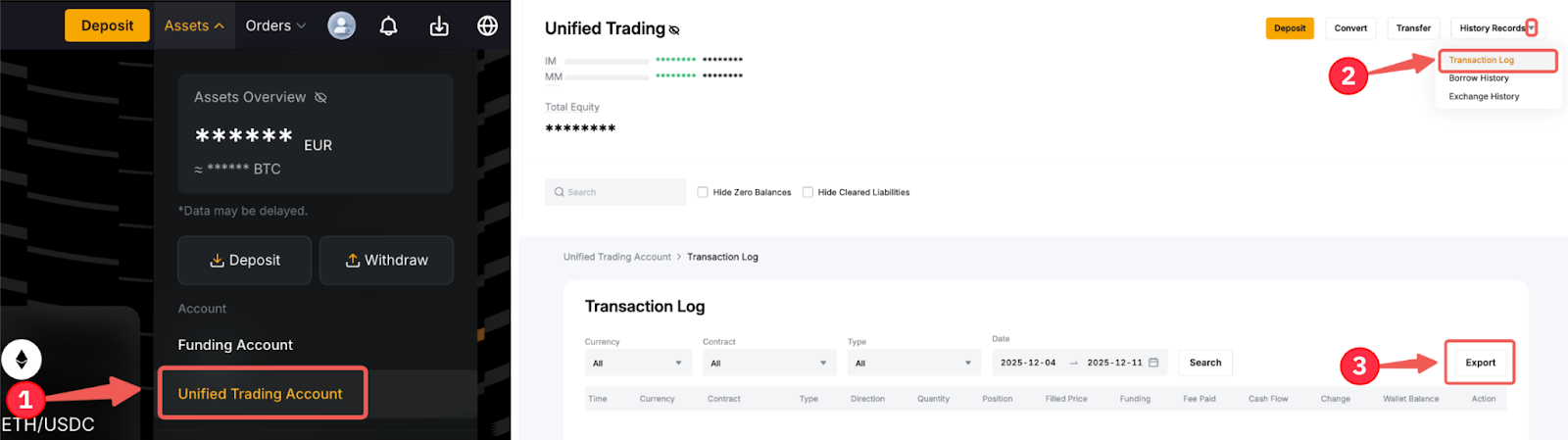Open the Contract dropdown
This screenshot has width=1568, height=440.
tap(768, 363)
